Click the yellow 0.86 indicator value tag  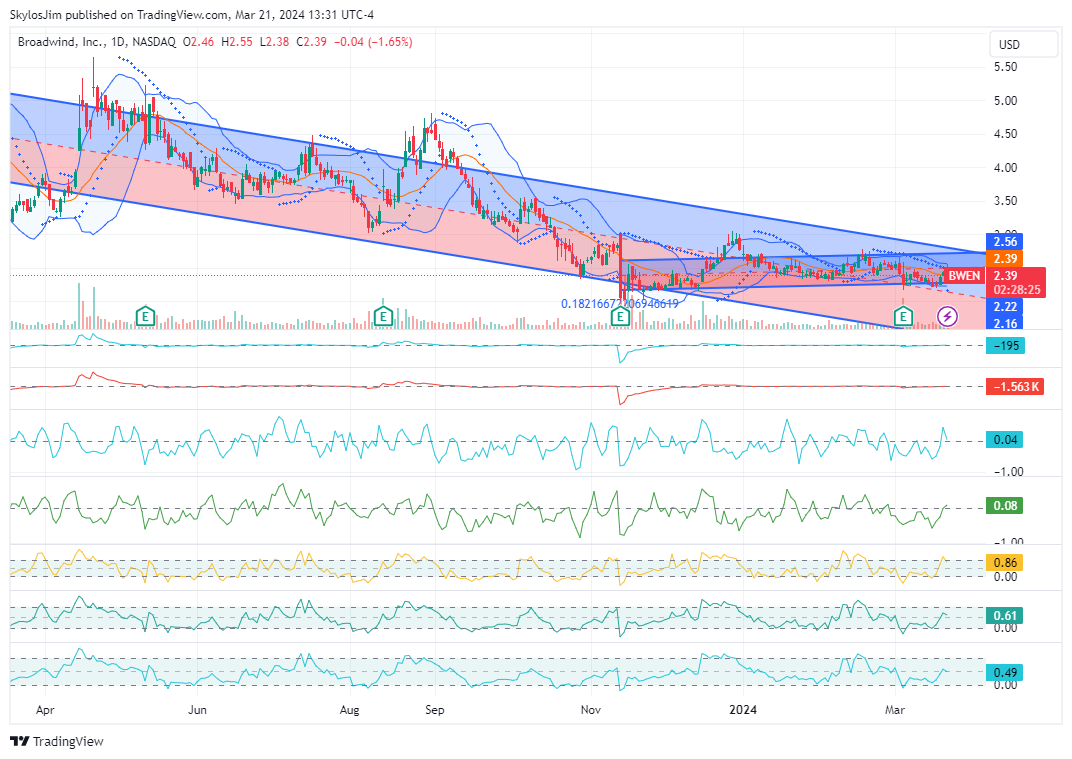1004,563
